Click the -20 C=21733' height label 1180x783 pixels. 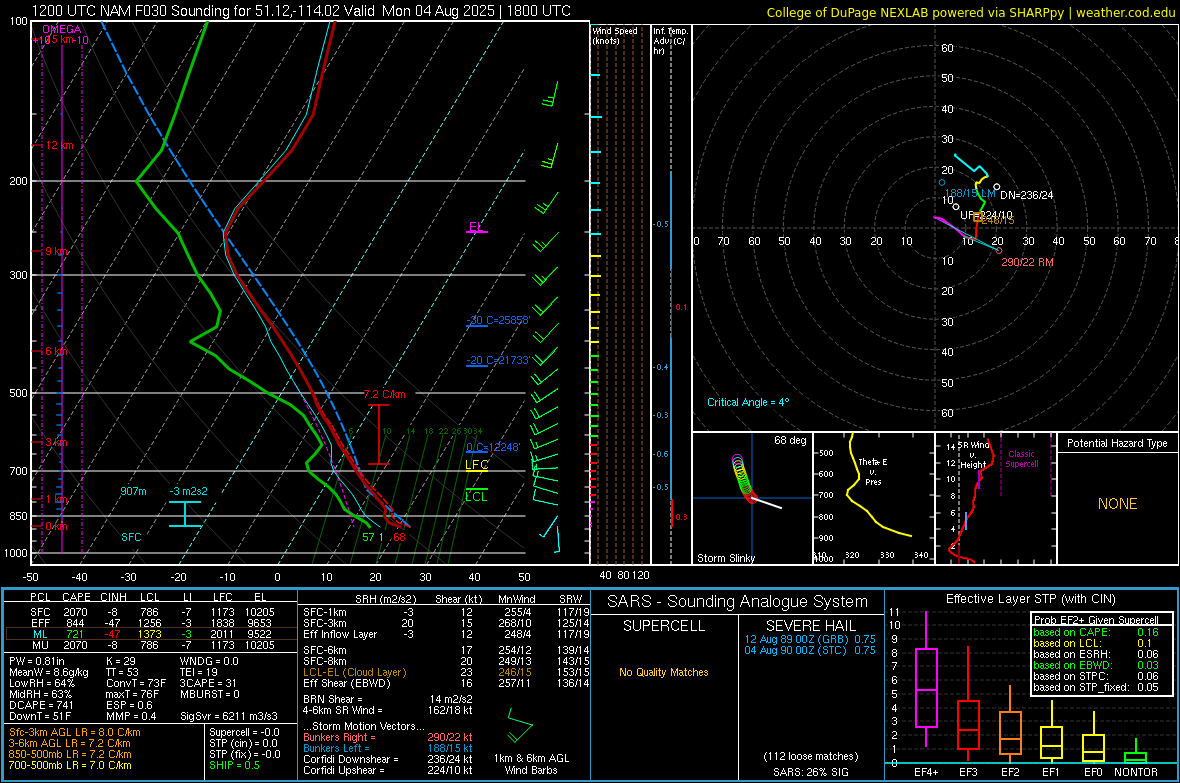[499, 361]
